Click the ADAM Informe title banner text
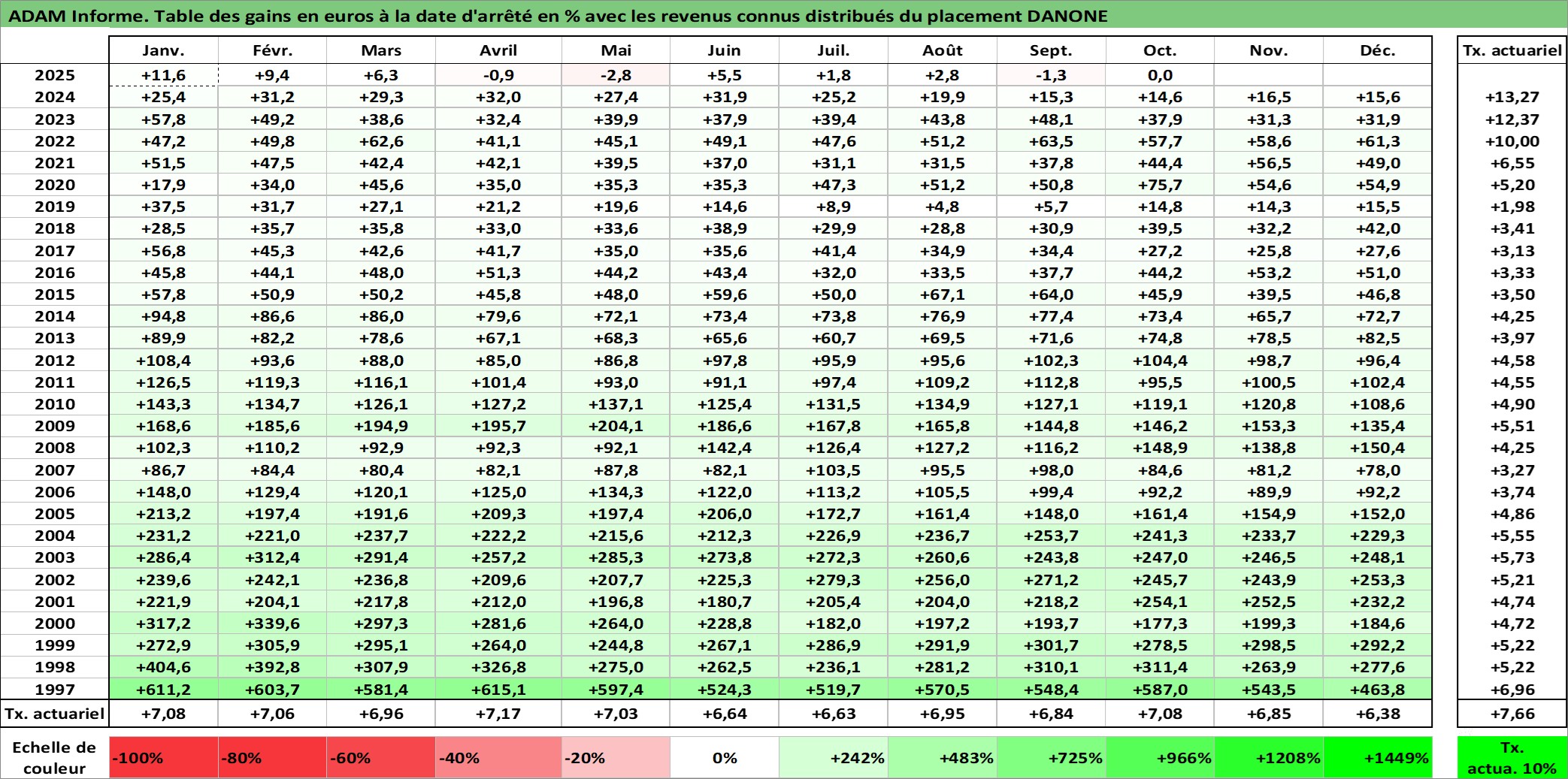Image resolution: width=1568 pixels, height=779 pixels. [x=558, y=16]
